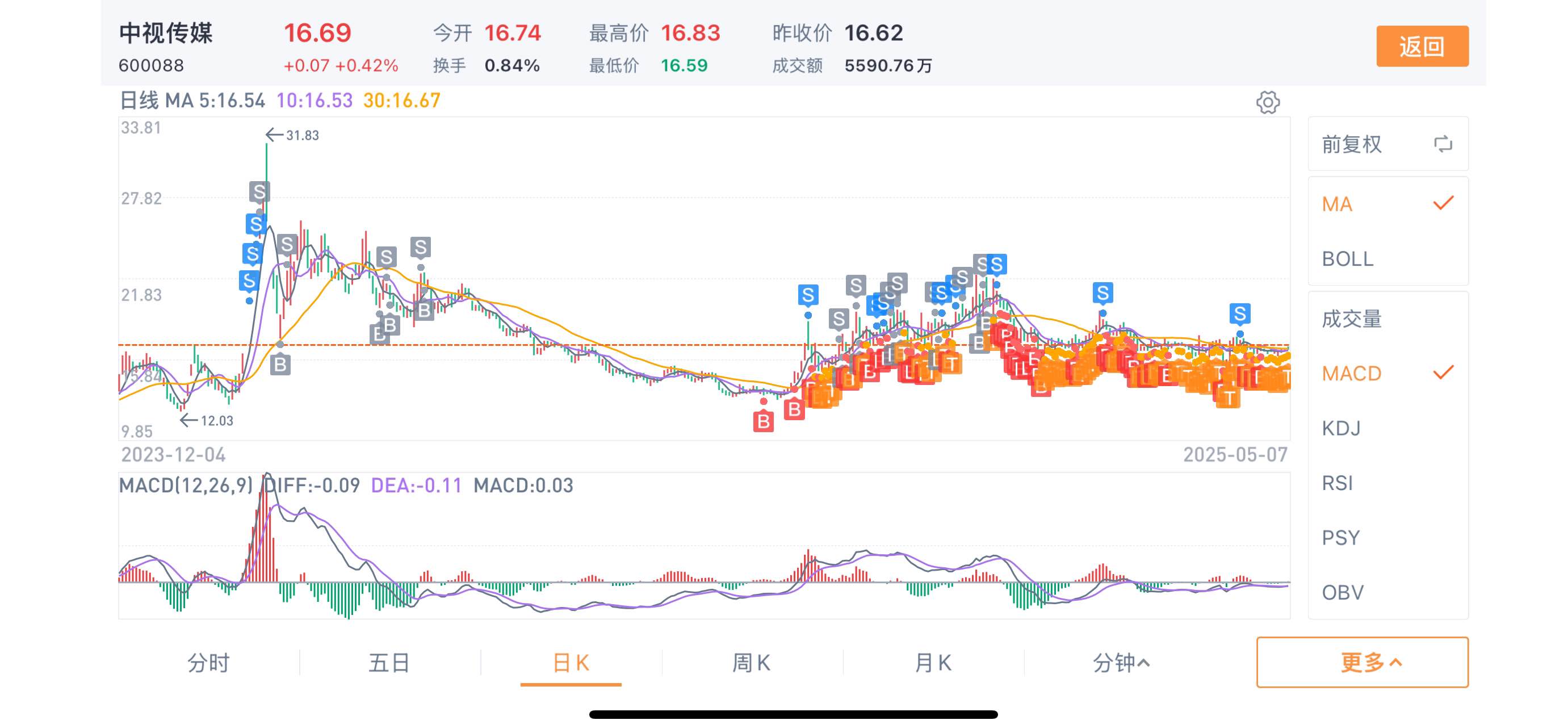Tap the MACD:0.03 legend value

tap(523, 485)
